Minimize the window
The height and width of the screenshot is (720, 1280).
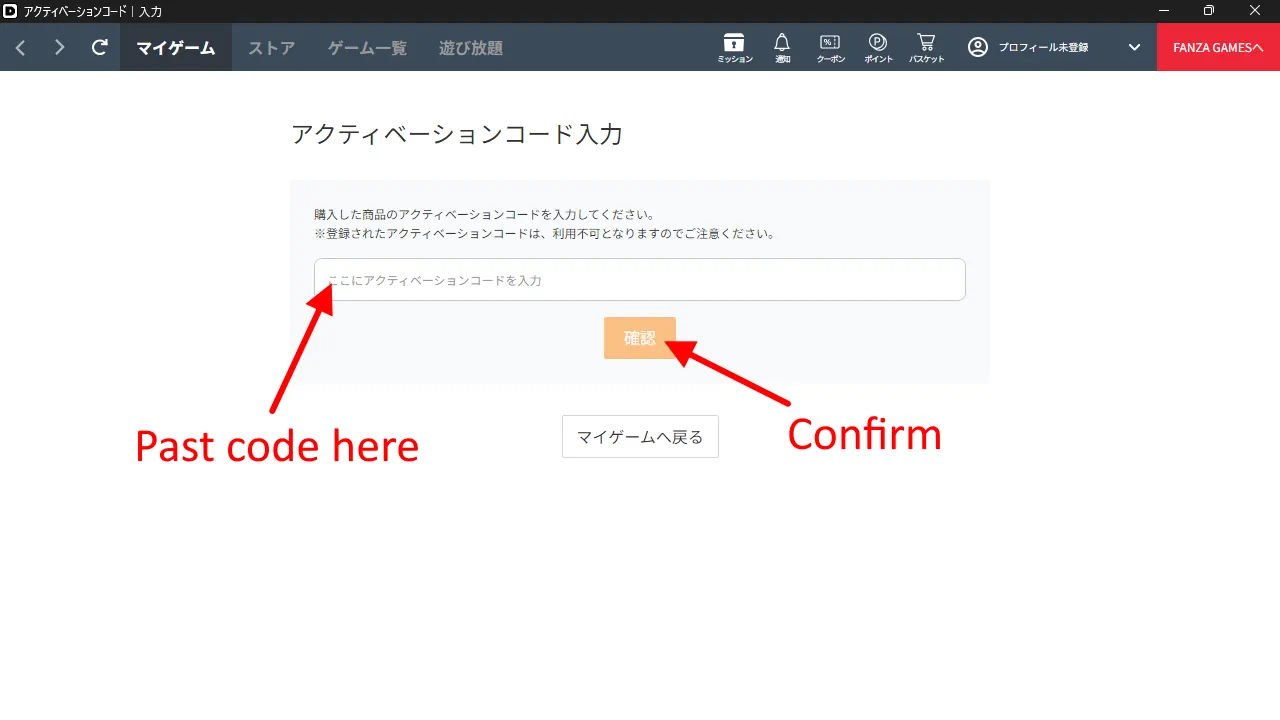click(x=1163, y=11)
